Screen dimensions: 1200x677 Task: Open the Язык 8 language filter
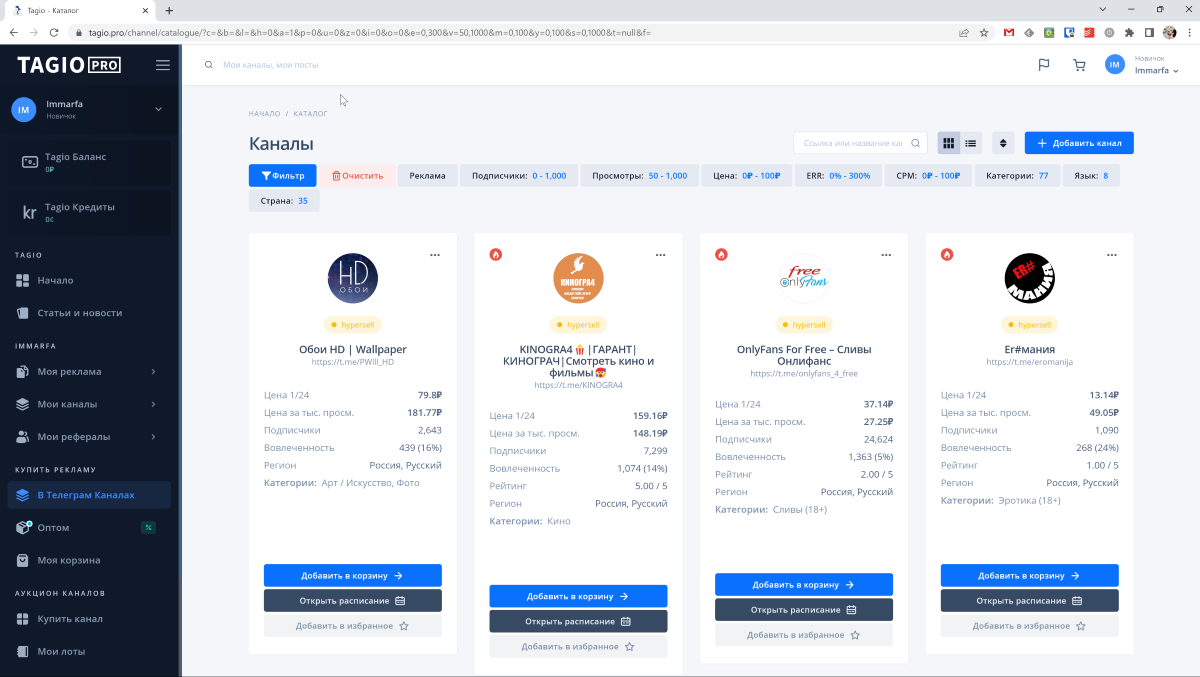(1091, 175)
